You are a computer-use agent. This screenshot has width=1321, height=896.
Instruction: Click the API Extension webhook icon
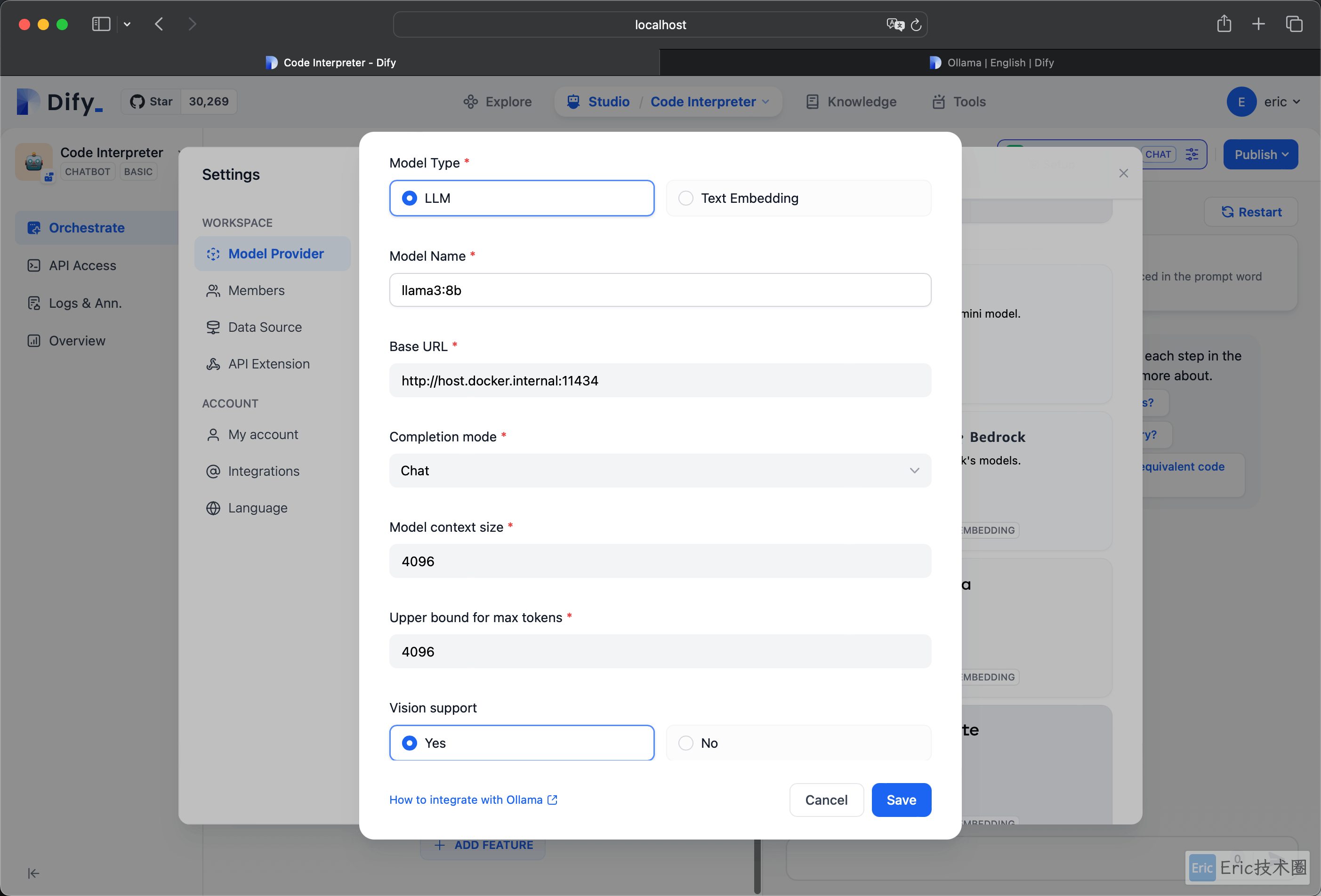point(213,364)
